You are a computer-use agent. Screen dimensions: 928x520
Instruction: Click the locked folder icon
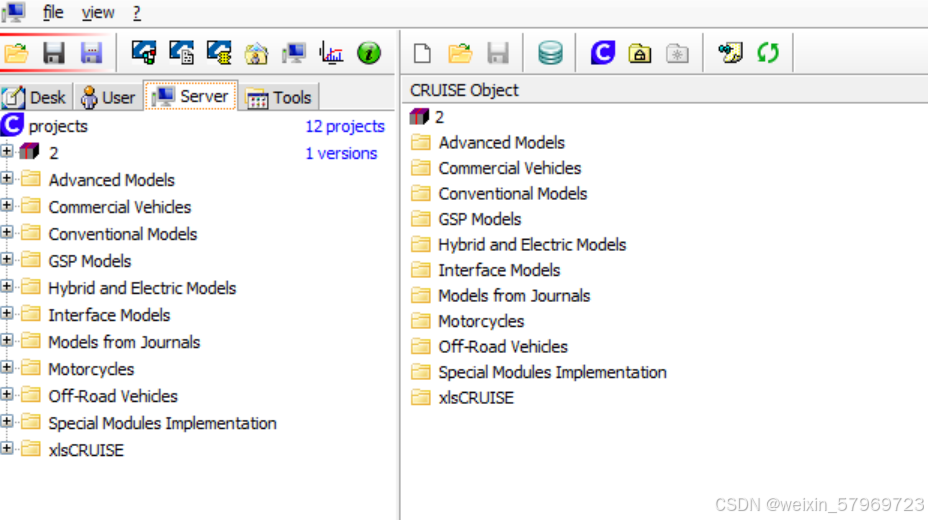tap(640, 54)
